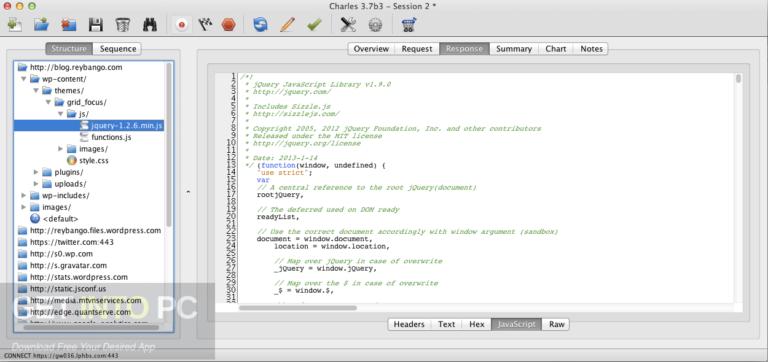Screen dimensions: 768x362
Task: Click the blue repeat request icon
Action: [x=261, y=24]
